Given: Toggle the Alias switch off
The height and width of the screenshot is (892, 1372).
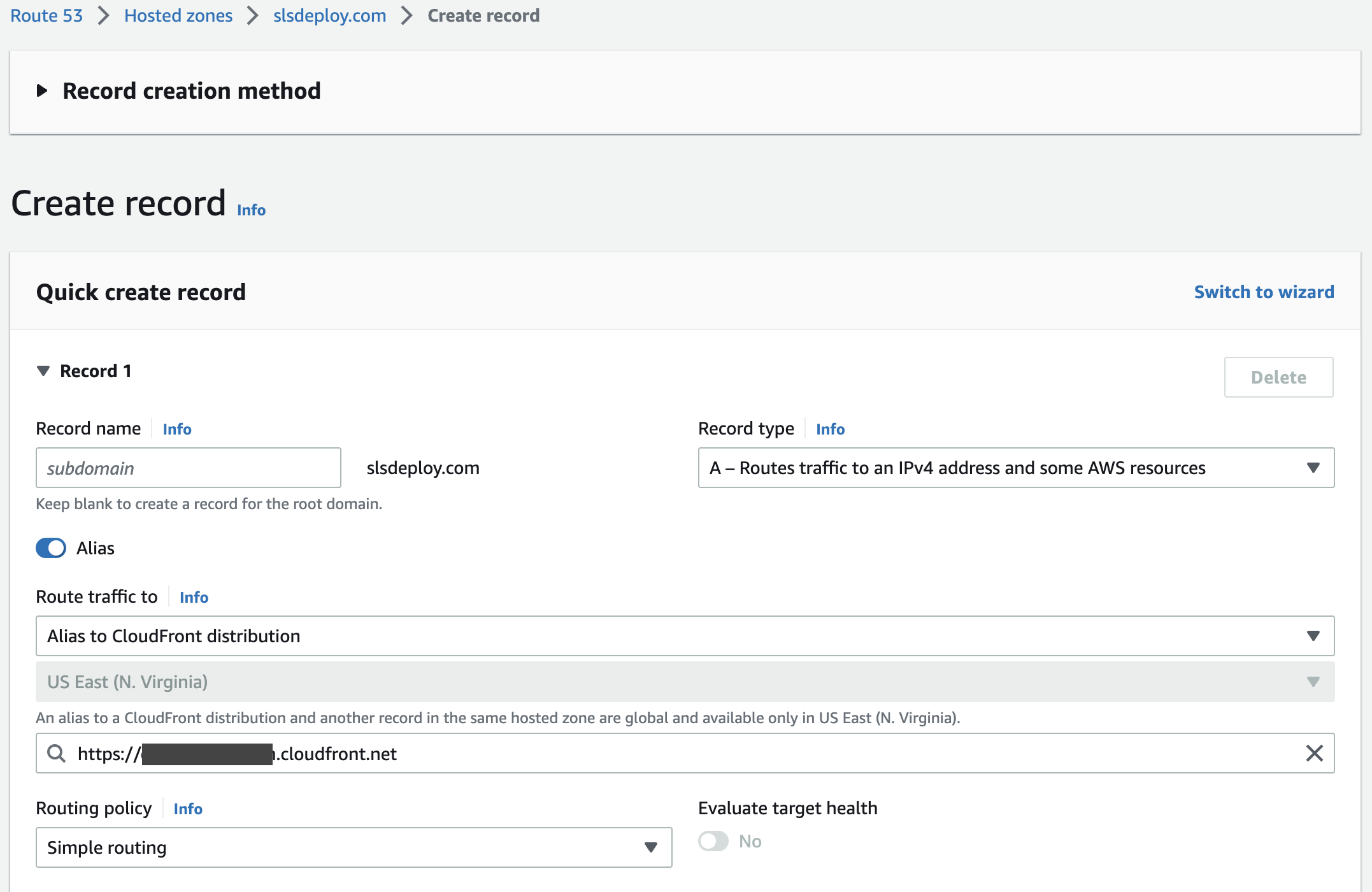Looking at the screenshot, I should click(x=51, y=548).
